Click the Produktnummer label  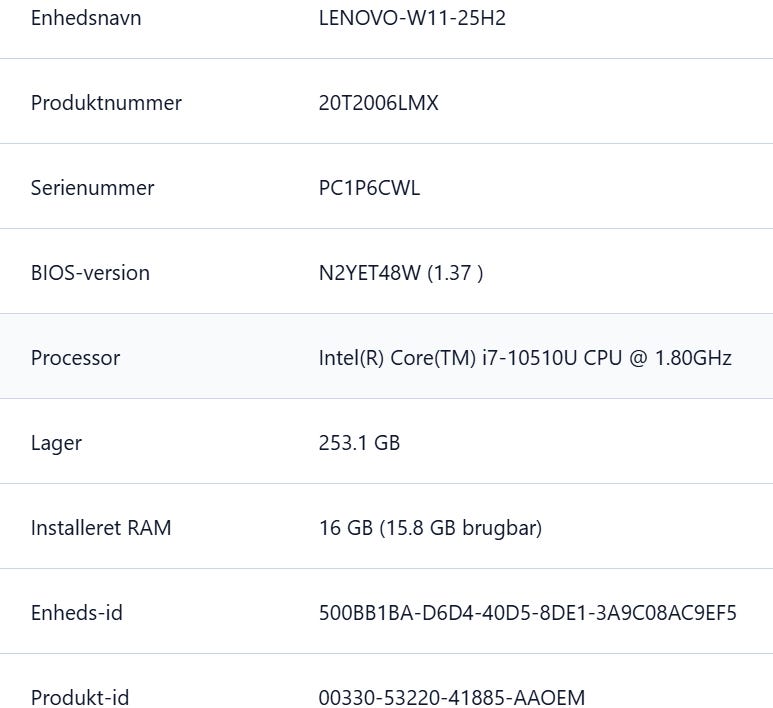click(x=106, y=103)
